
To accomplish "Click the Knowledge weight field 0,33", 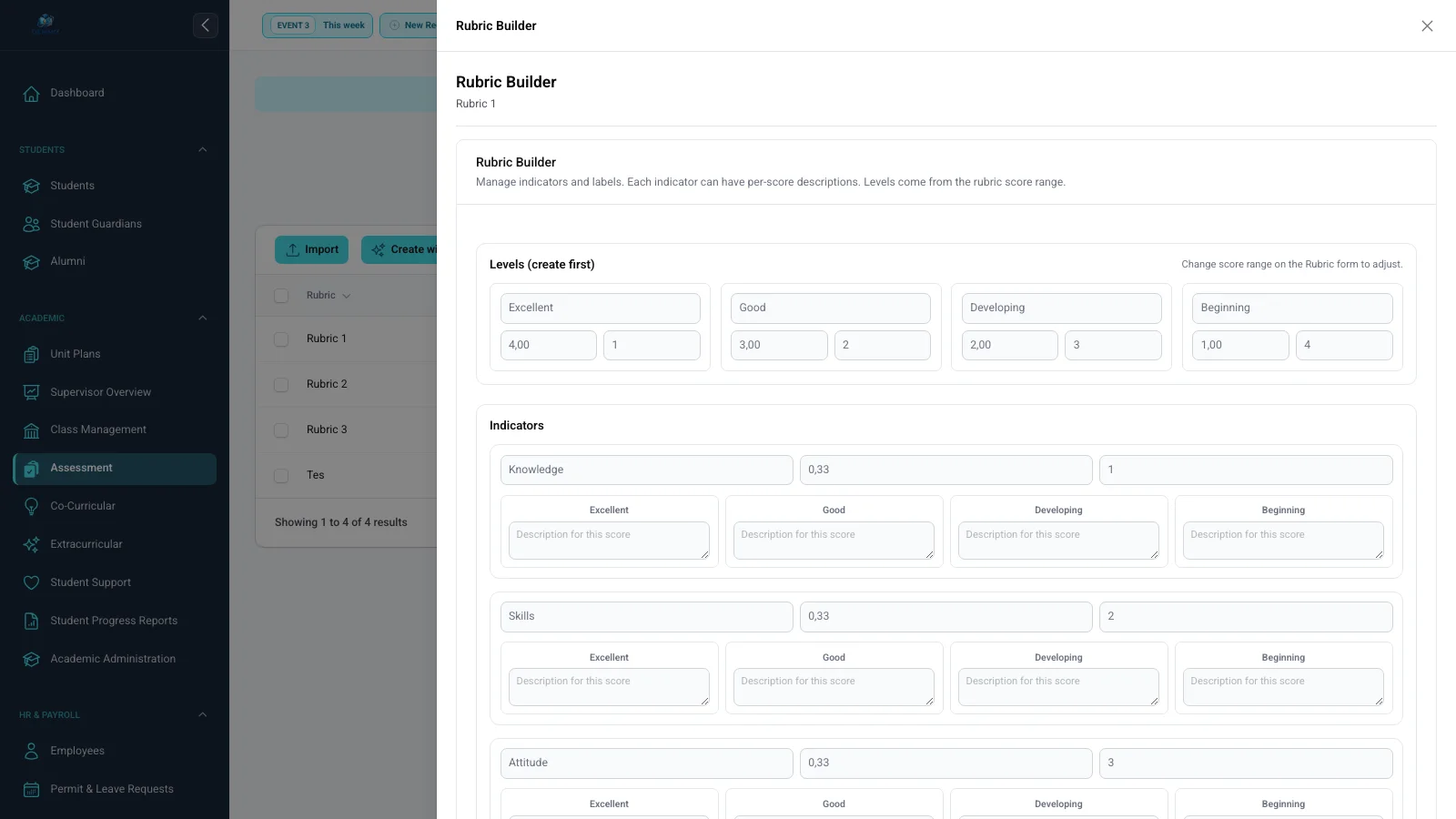I will (946, 470).
